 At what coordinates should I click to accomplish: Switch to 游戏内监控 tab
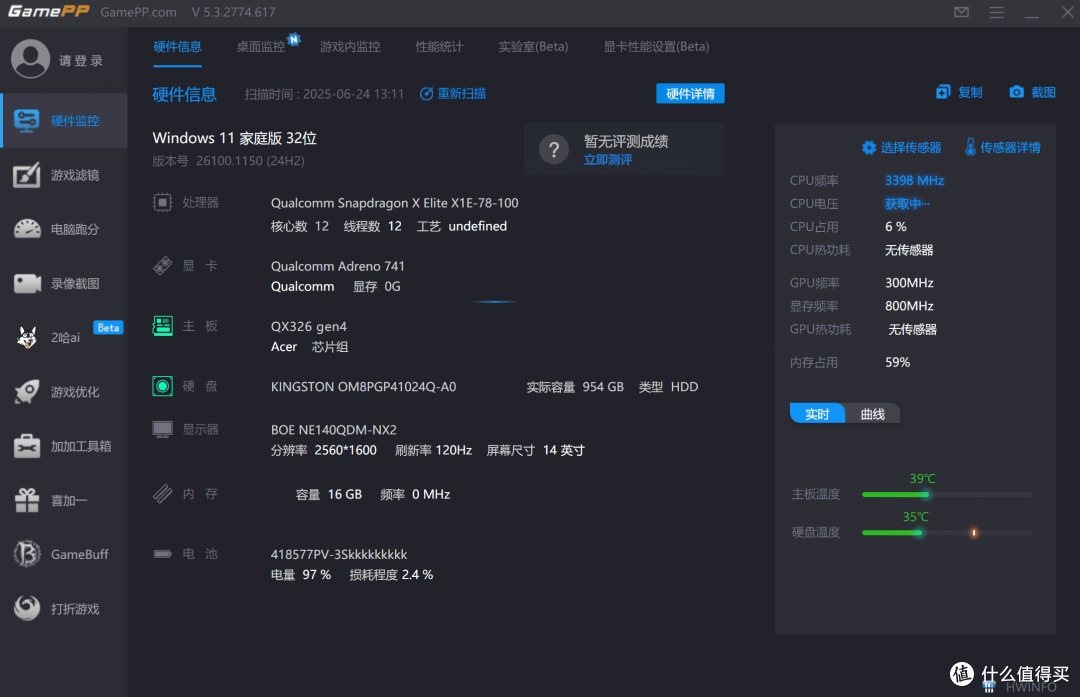pyautogui.click(x=350, y=47)
